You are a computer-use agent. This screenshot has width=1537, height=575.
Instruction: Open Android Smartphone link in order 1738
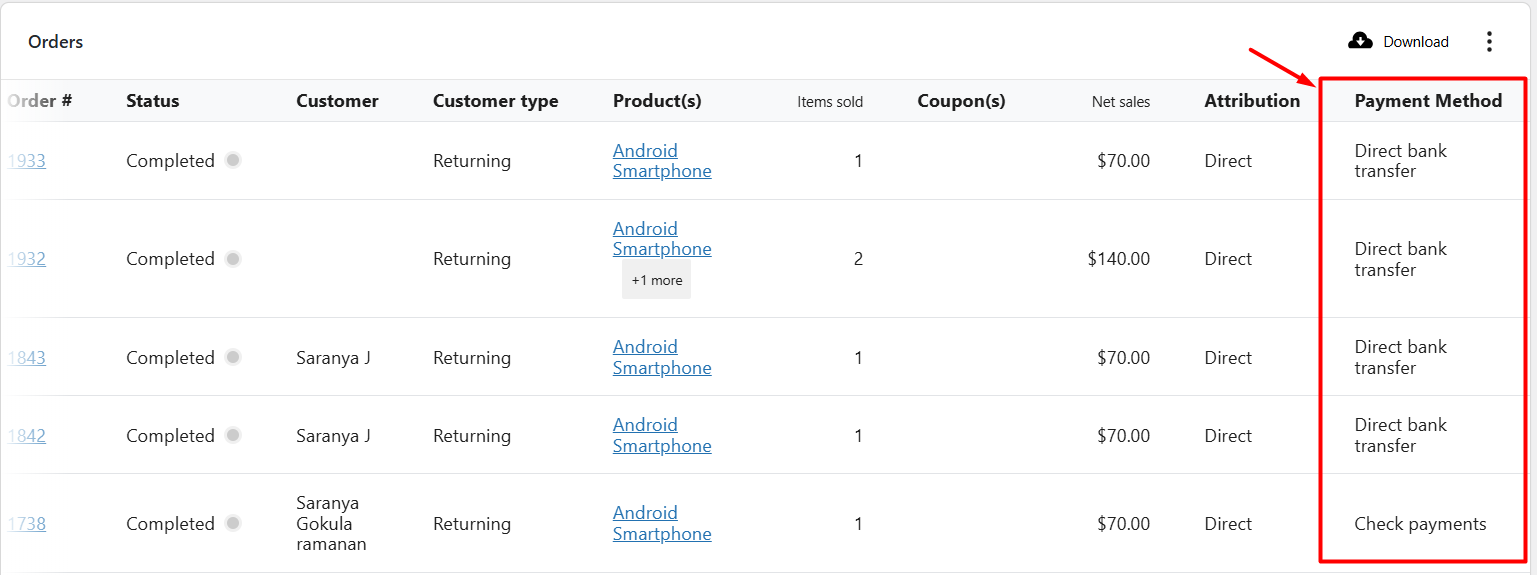pyautogui.click(x=661, y=523)
